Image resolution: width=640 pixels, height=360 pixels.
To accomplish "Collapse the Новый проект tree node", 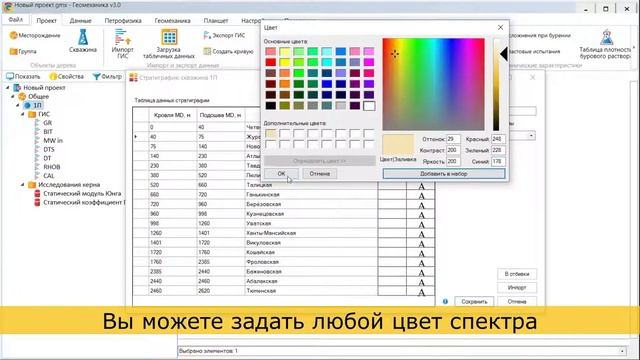I will (8, 87).
